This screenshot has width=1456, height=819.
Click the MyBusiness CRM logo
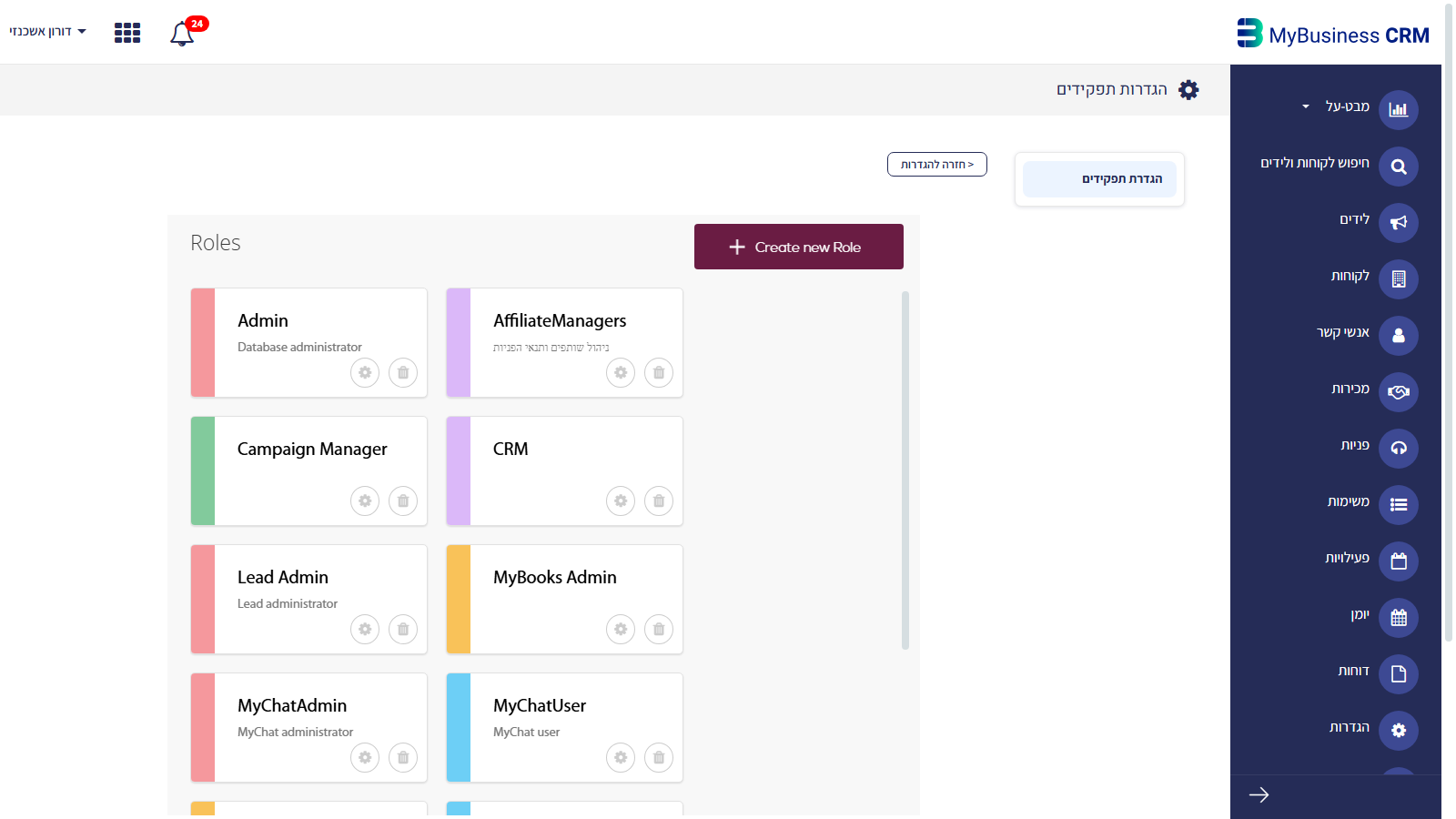1333,34
